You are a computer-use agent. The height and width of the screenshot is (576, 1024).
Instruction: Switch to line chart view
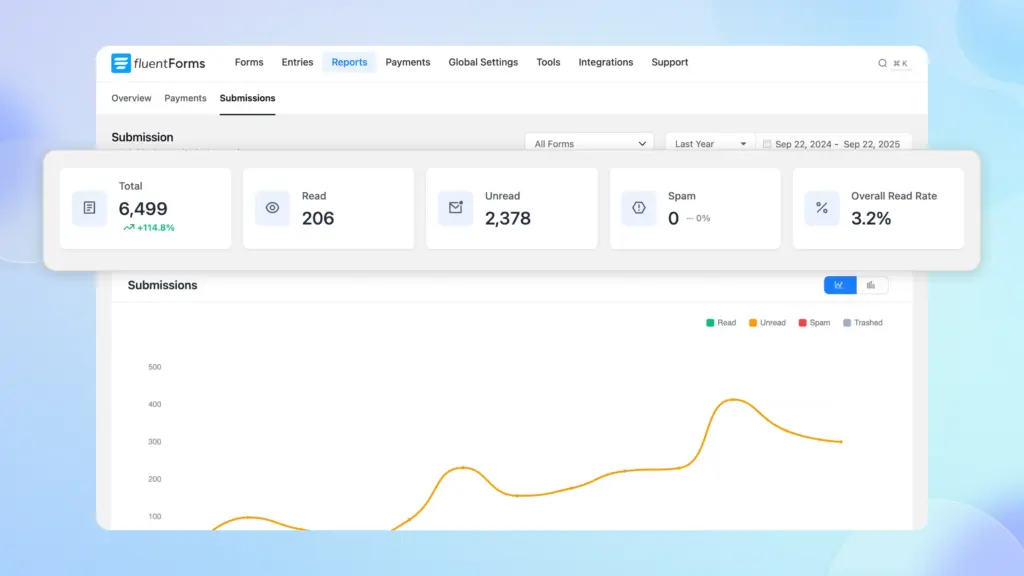[x=840, y=285]
